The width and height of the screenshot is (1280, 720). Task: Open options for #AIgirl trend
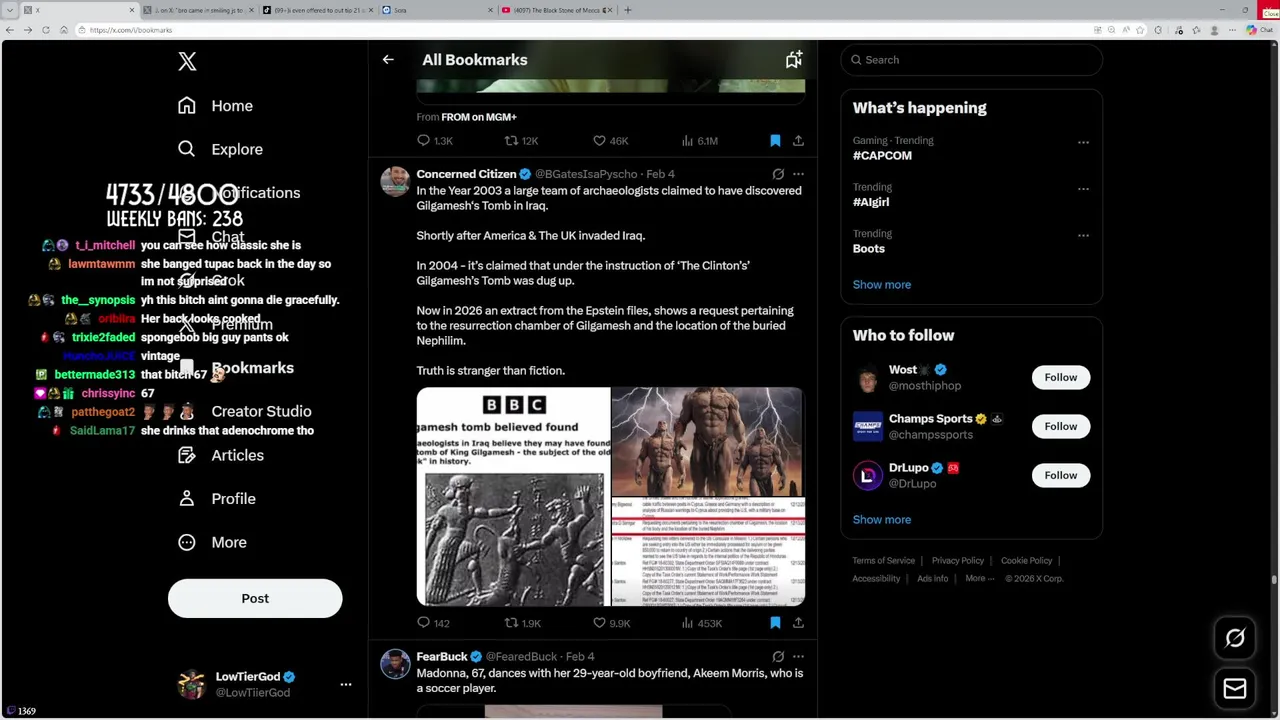(1083, 188)
